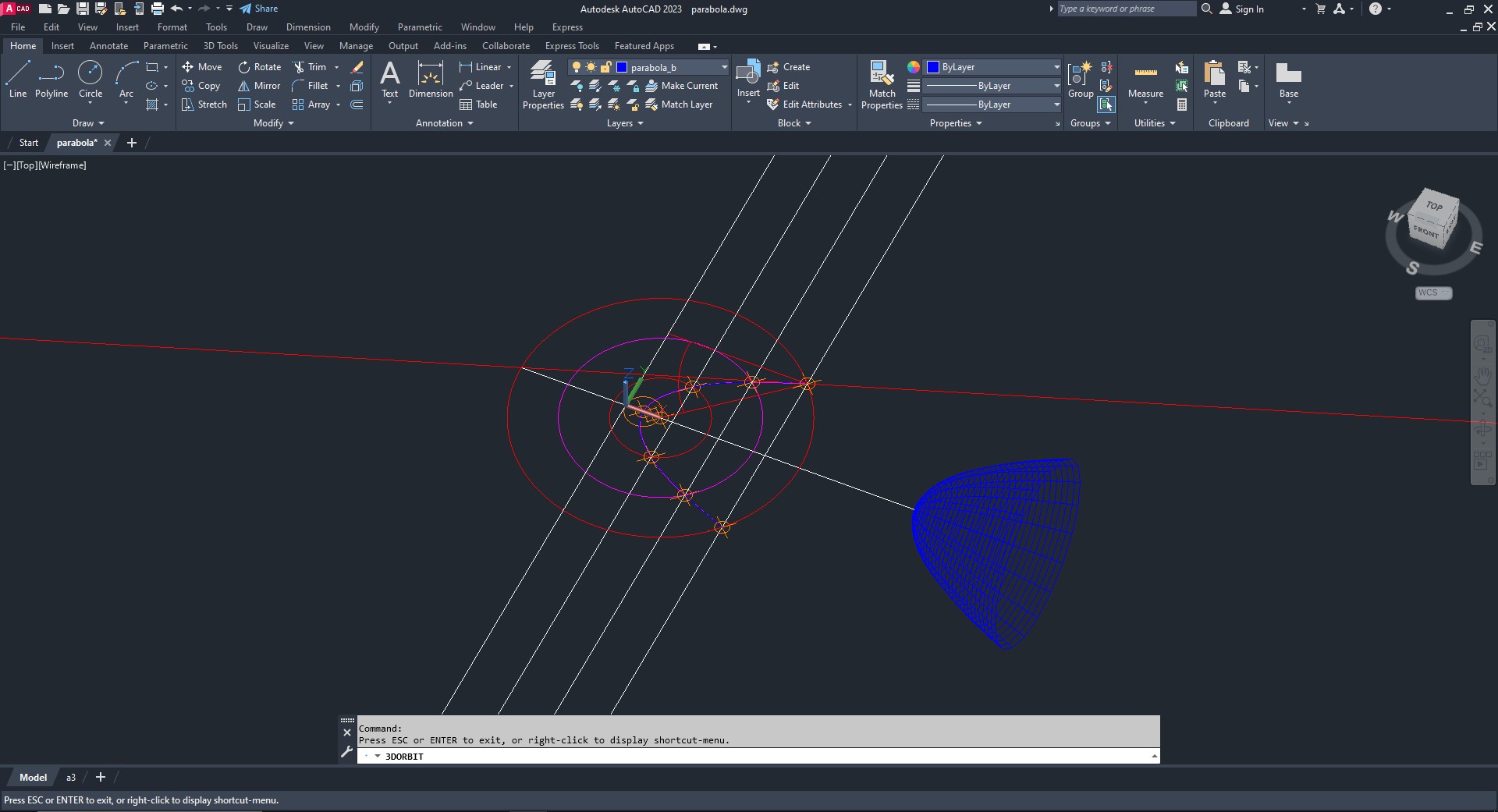Toggle the lock icon for parabola_b layer

(605, 67)
